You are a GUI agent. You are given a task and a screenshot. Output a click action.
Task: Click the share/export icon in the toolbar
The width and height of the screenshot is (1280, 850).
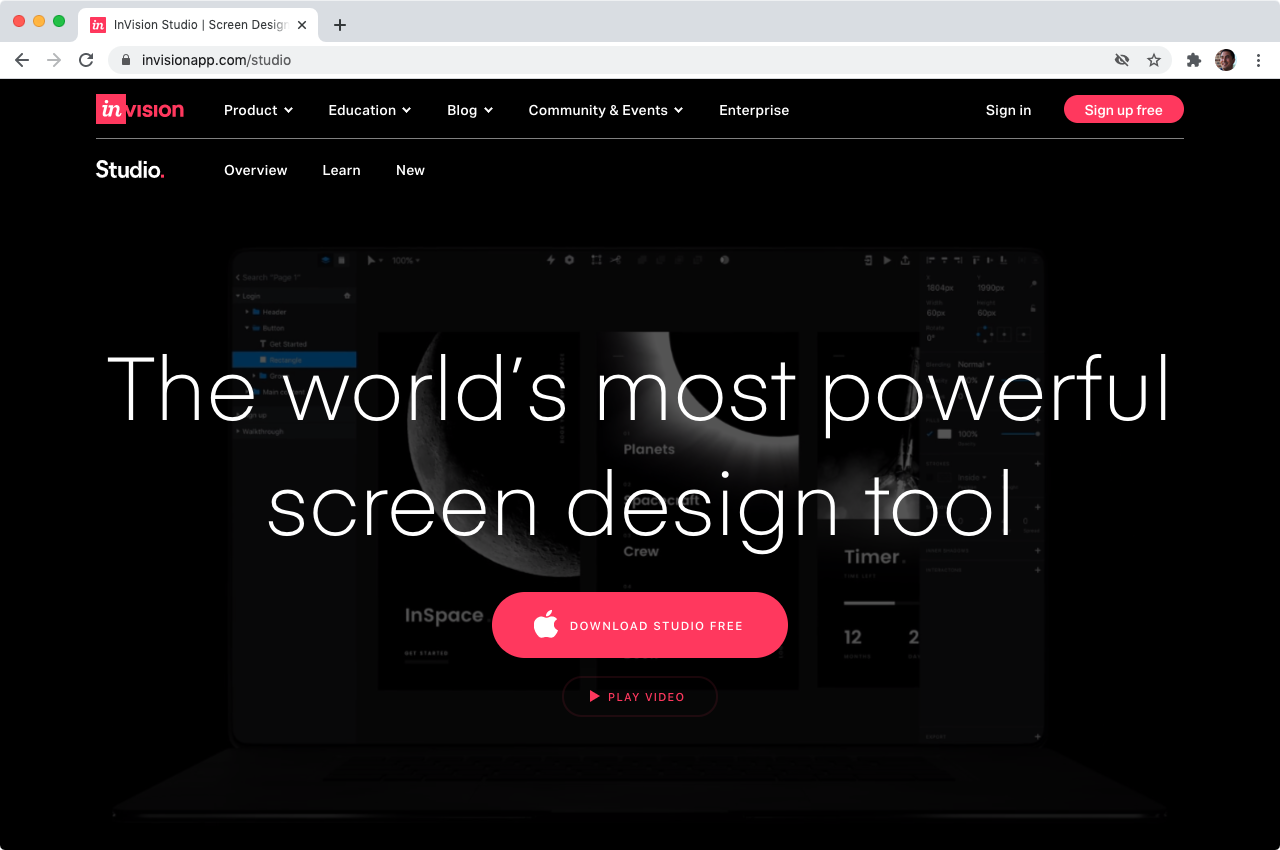click(x=907, y=259)
